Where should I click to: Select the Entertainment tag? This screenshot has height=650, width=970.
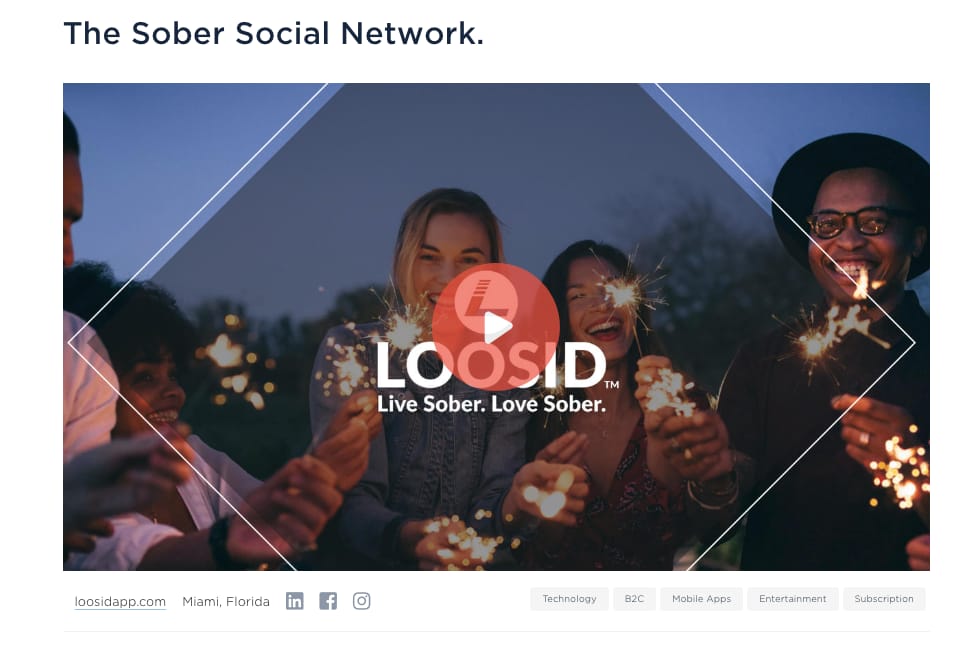pos(792,599)
